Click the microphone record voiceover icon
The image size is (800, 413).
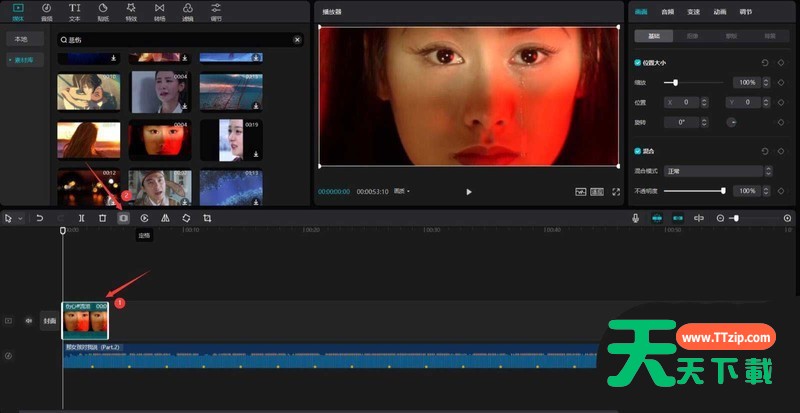click(635, 217)
